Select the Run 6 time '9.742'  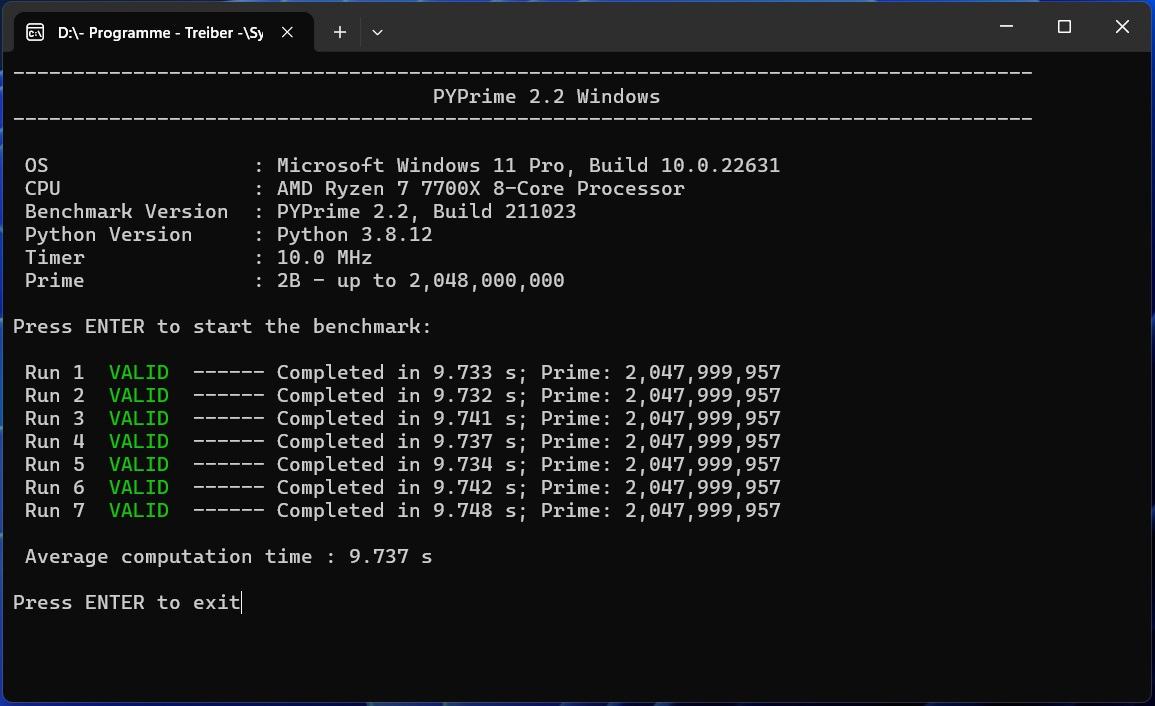(462, 487)
